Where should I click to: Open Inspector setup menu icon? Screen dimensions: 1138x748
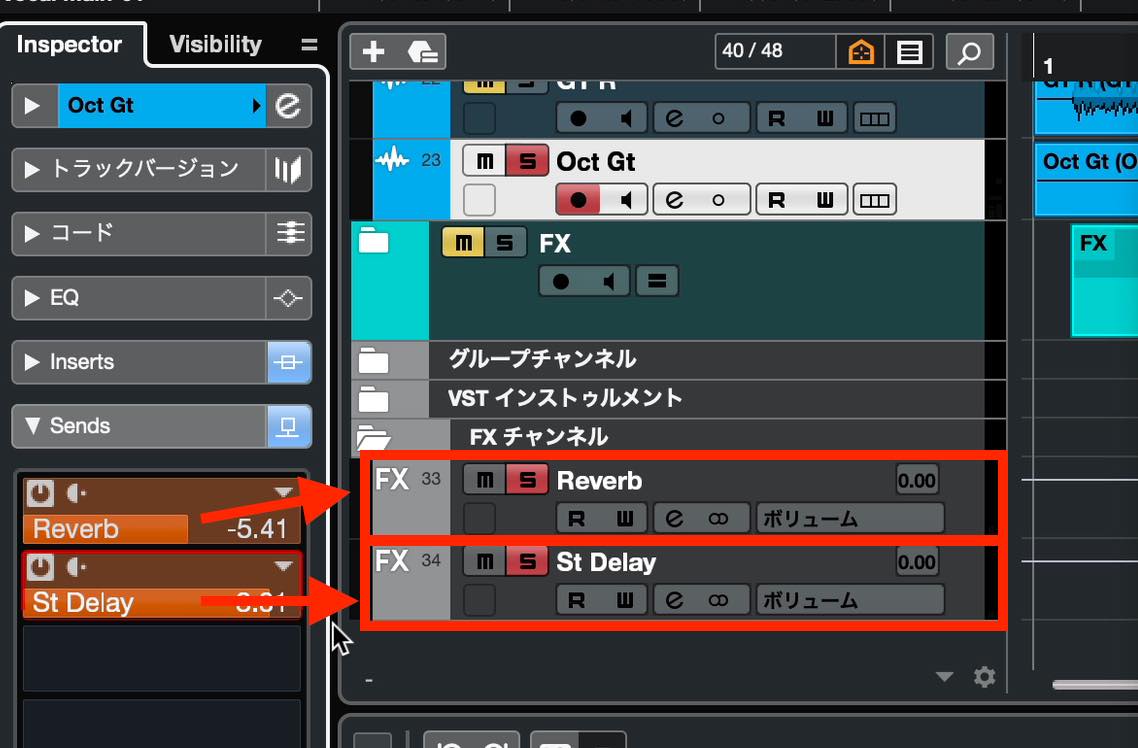tap(309, 45)
